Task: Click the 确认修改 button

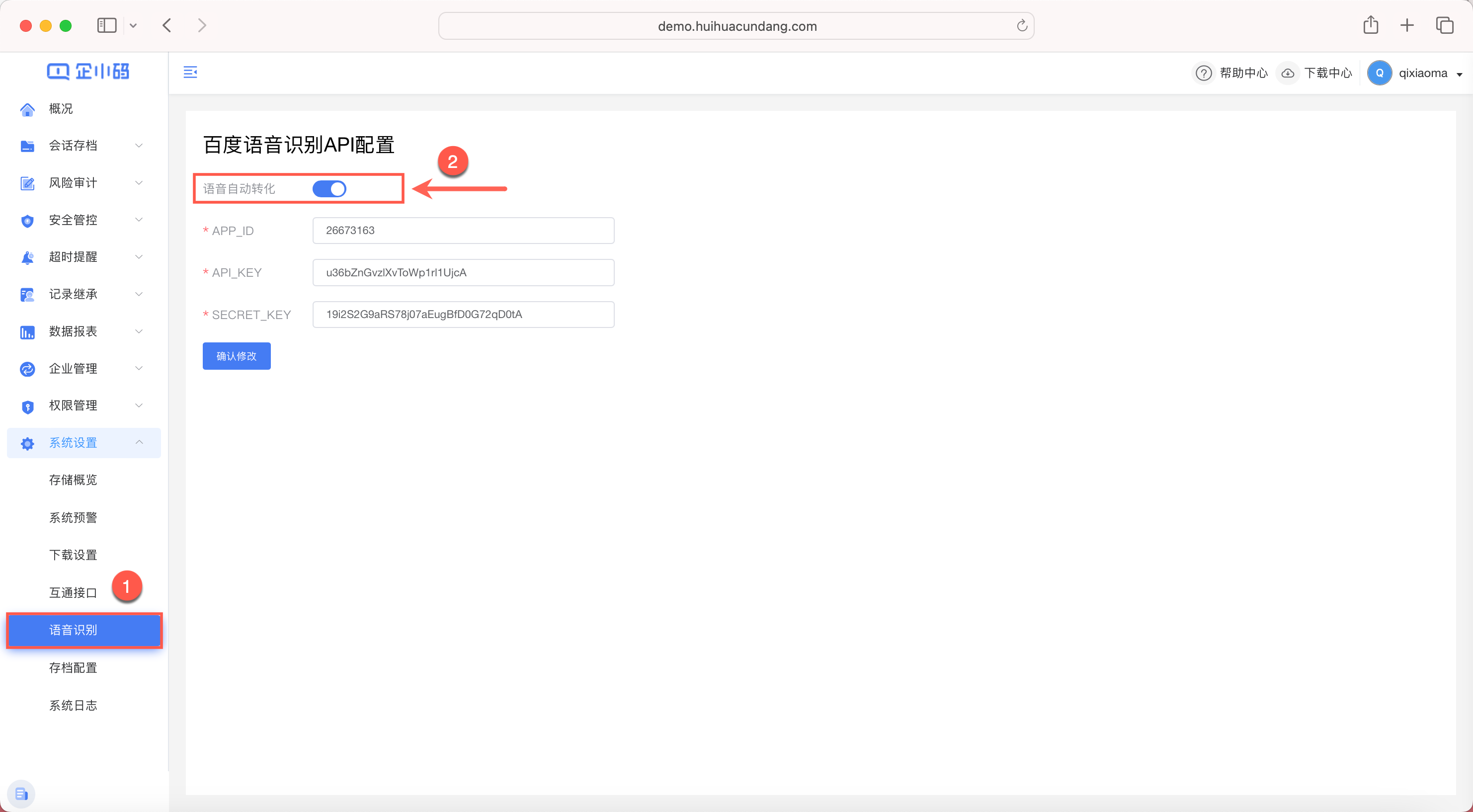Action: pos(237,356)
